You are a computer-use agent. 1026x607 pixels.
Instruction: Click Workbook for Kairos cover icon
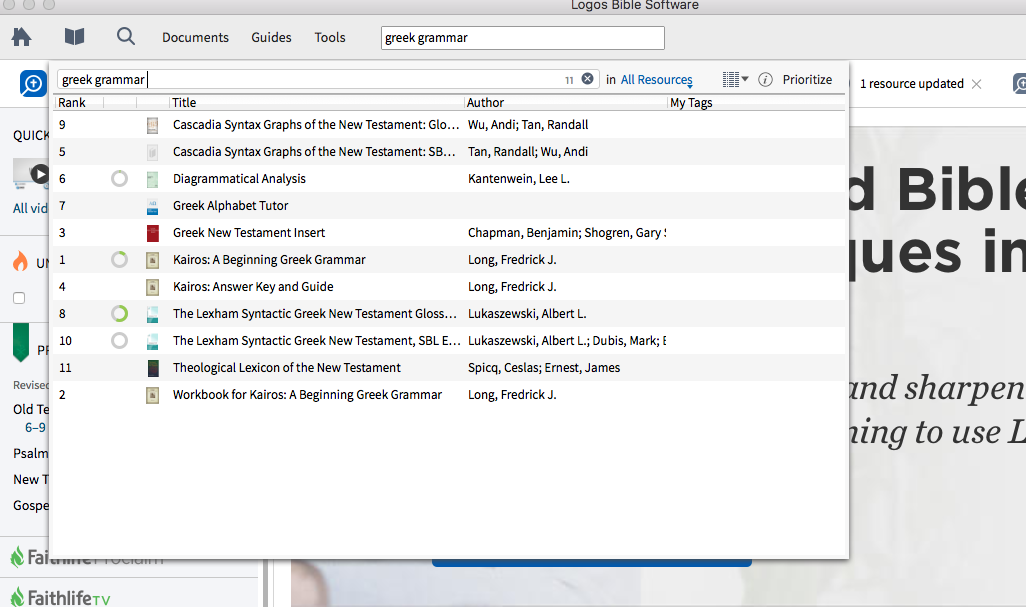click(x=152, y=395)
